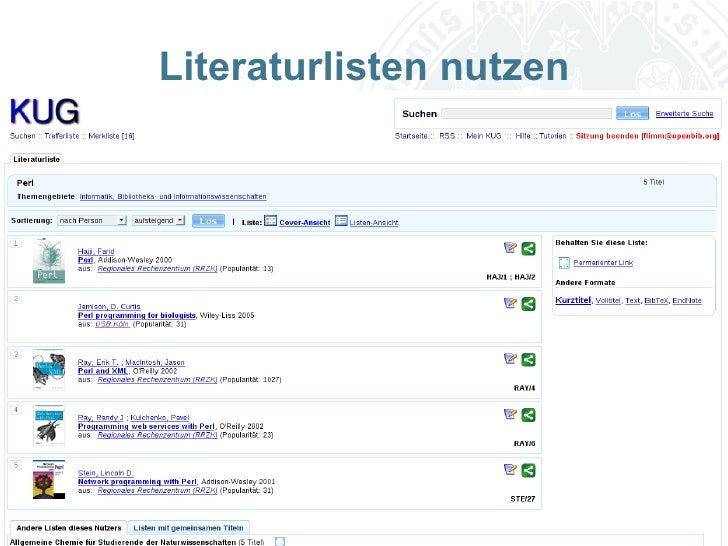Click the Programming web services book cover
The width and height of the screenshot is (728, 546).
click(x=49, y=425)
